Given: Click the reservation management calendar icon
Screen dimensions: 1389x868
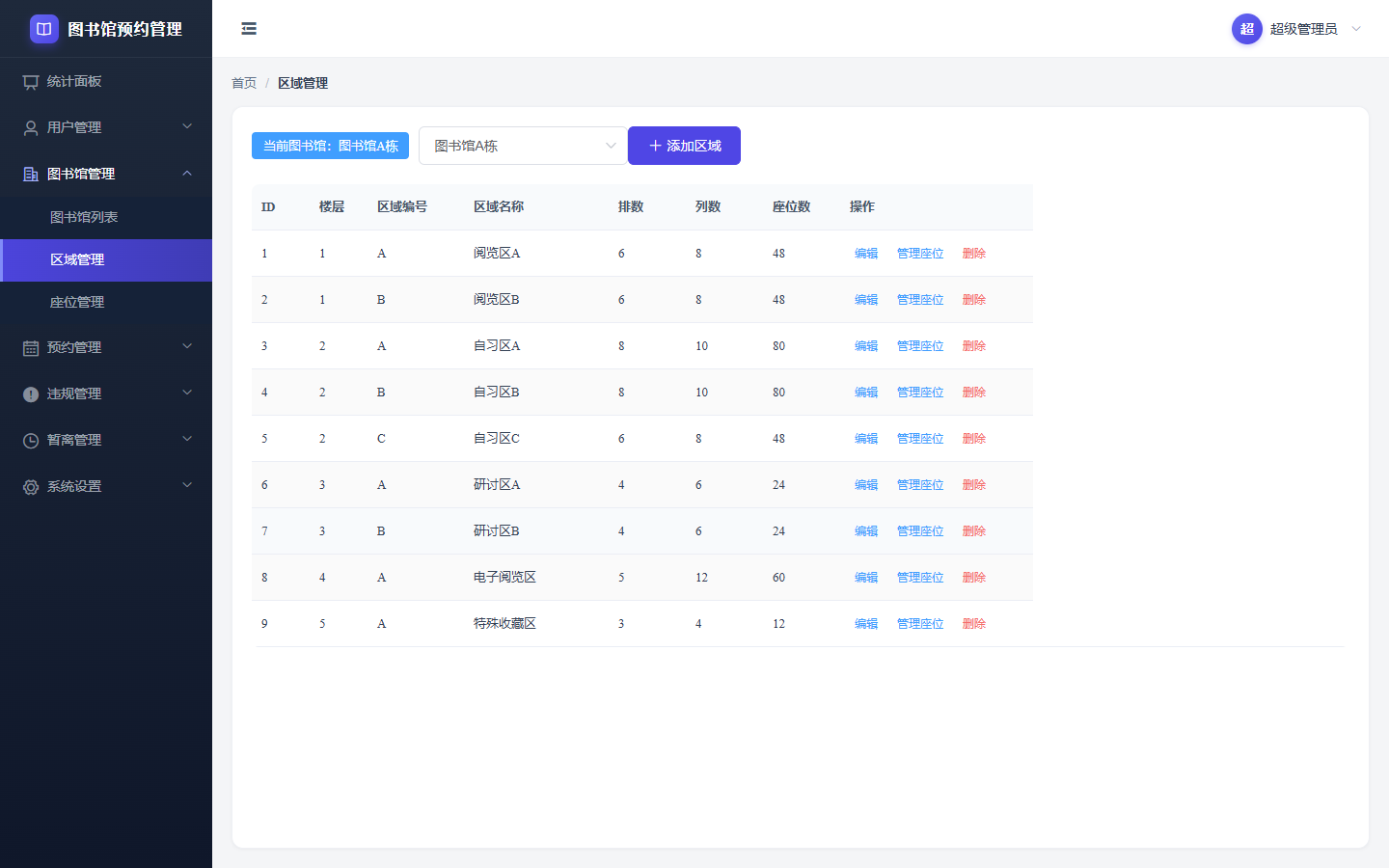Looking at the screenshot, I should 31,347.
